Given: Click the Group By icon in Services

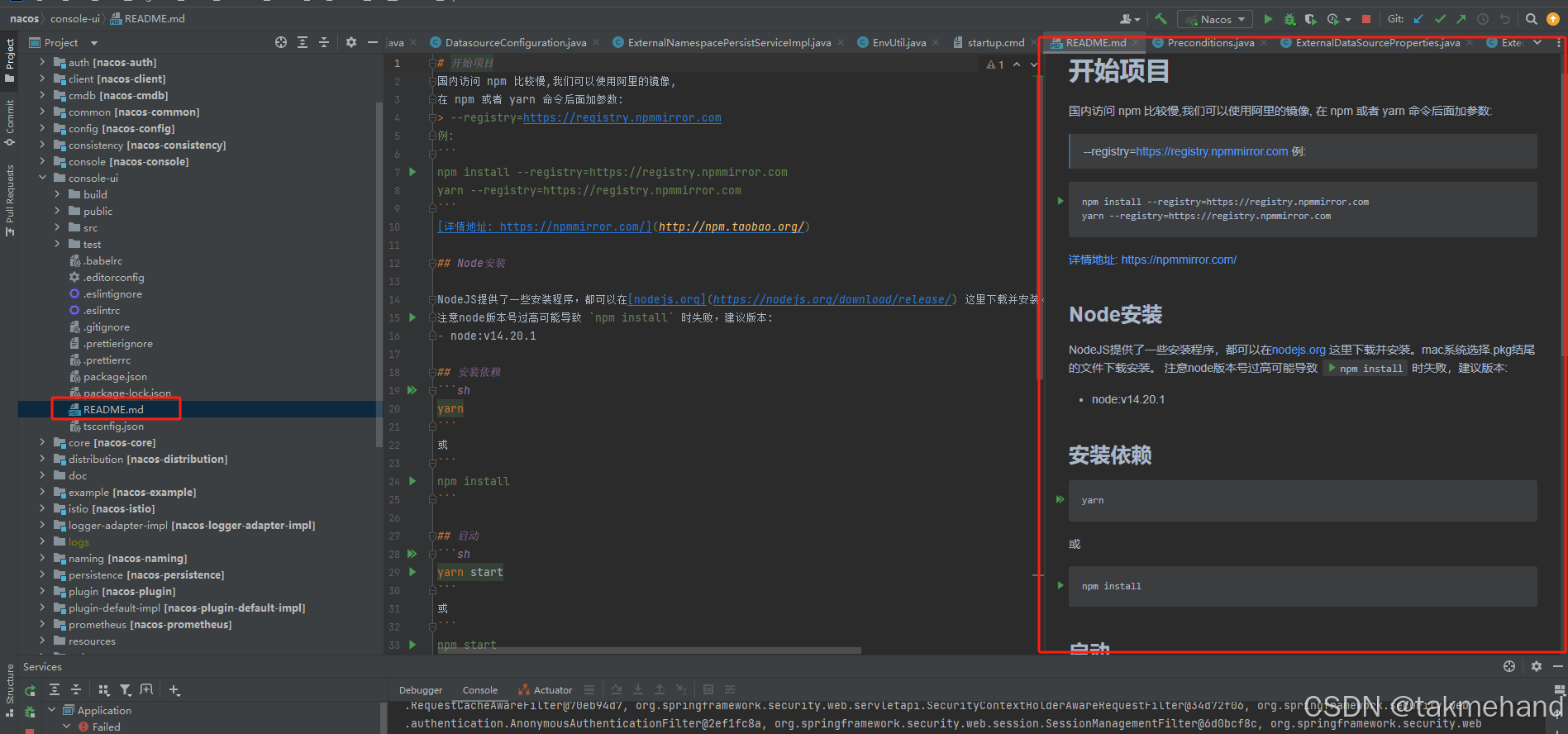Looking at the screenshot, I should tap(103, 690).
